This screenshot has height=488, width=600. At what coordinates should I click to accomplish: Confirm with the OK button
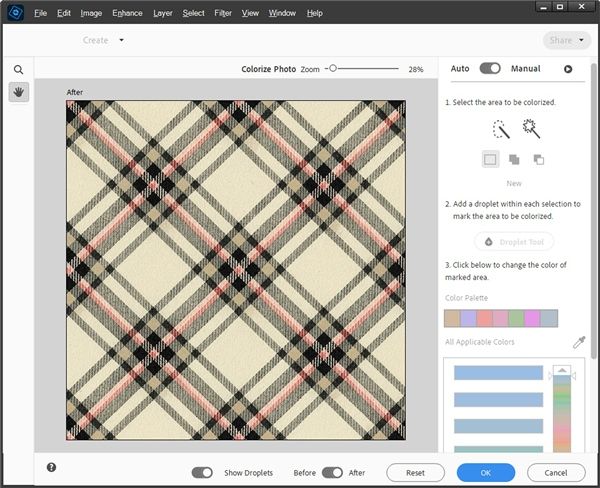click(486, 473)
